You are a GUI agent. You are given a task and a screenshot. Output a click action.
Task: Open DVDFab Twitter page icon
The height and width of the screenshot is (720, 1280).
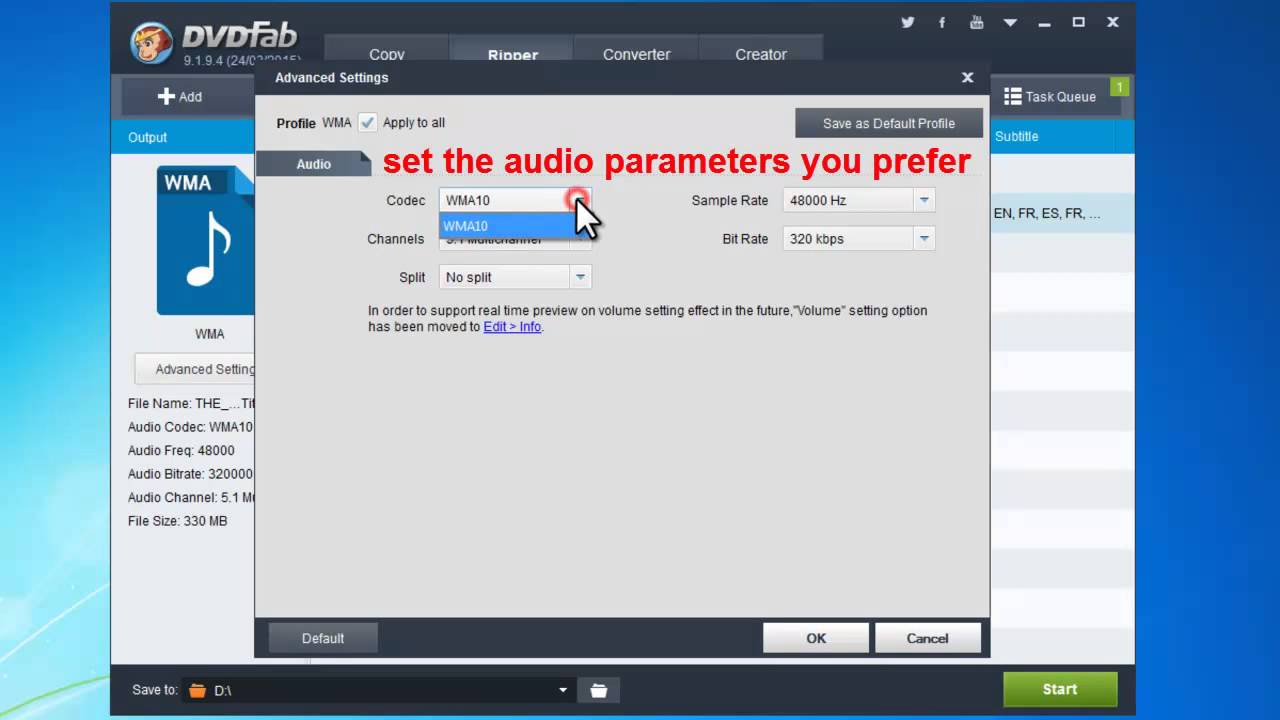(x=908, y=22)
